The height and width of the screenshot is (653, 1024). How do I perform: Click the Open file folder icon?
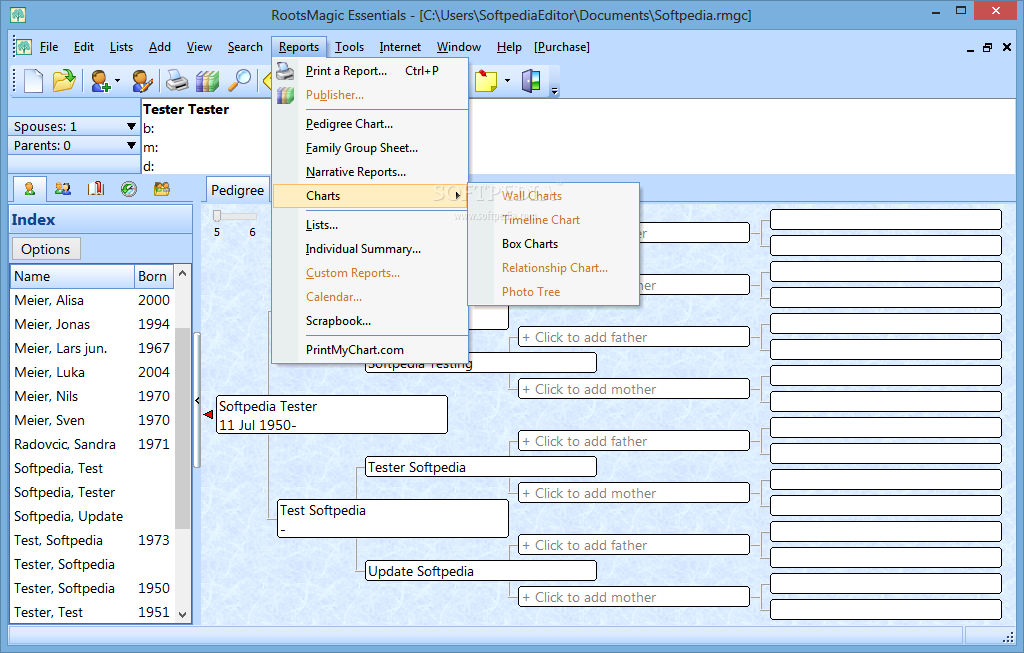(64, 81)
